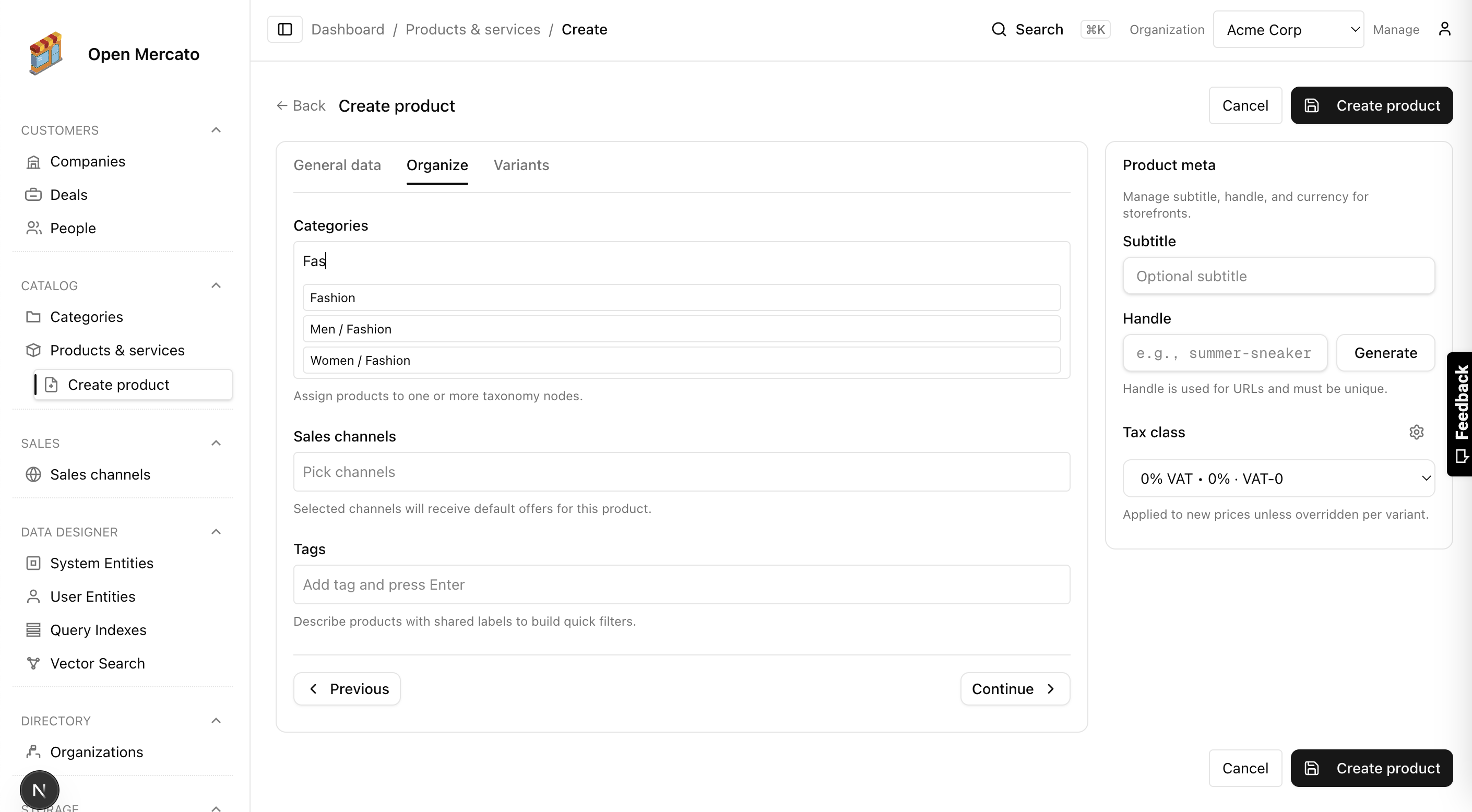
Task: Open the Tax class dropdown
Action: pyautogui.click(x=1278, y=479)
